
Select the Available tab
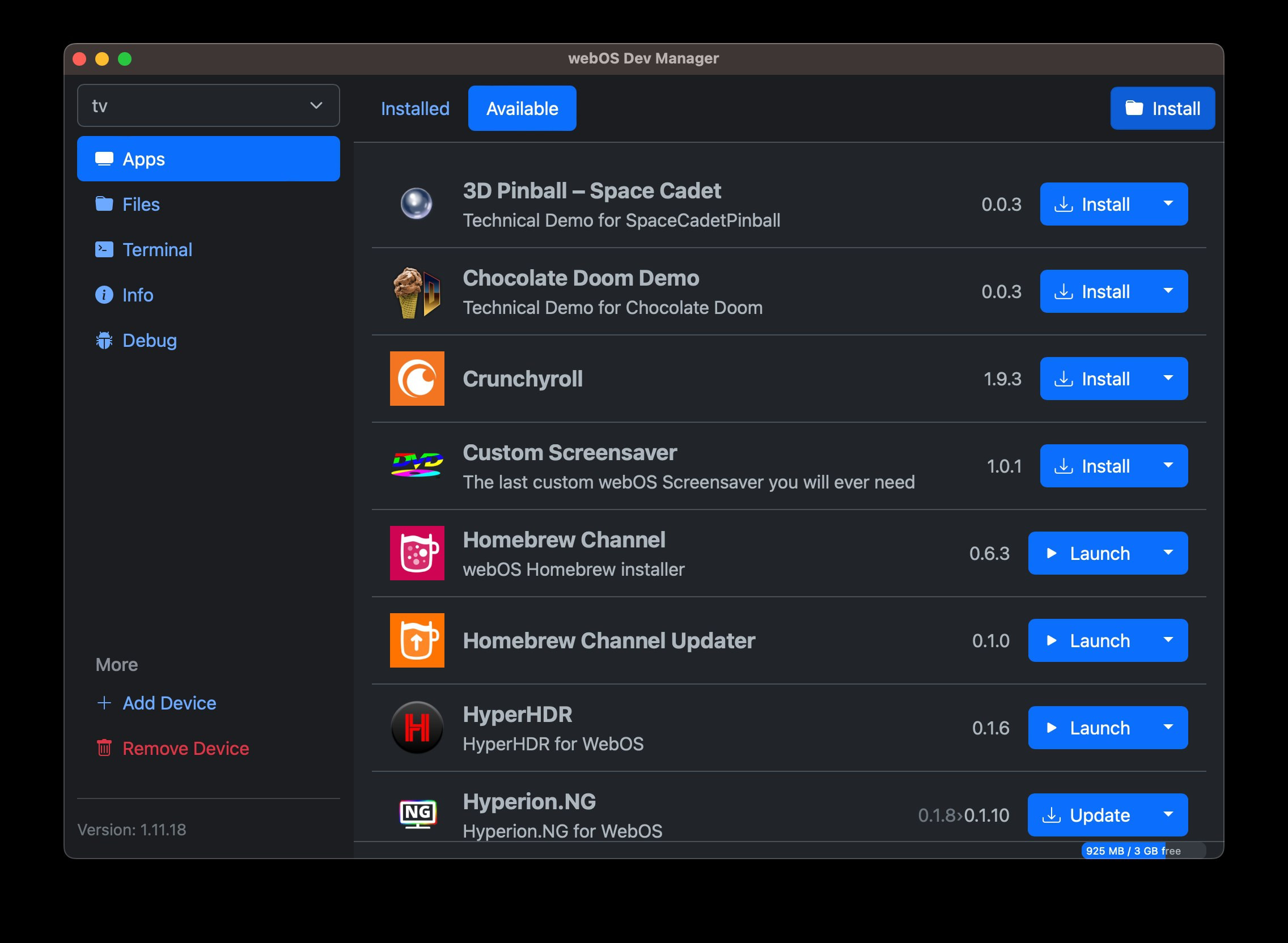click(522, 108)
